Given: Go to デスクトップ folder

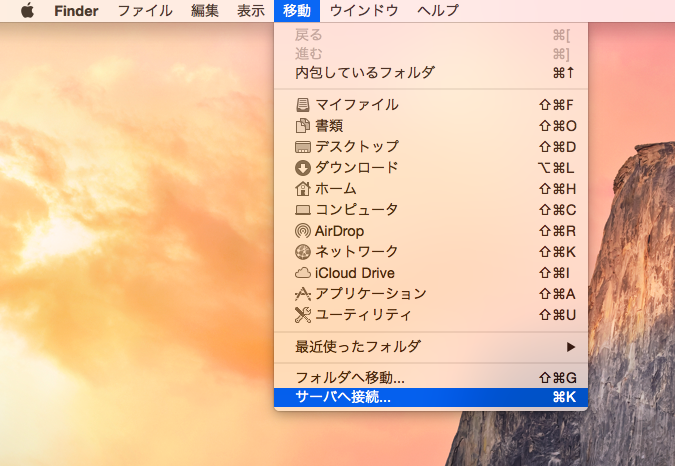Looking at the screenshot, I should (x=431, y=147).
